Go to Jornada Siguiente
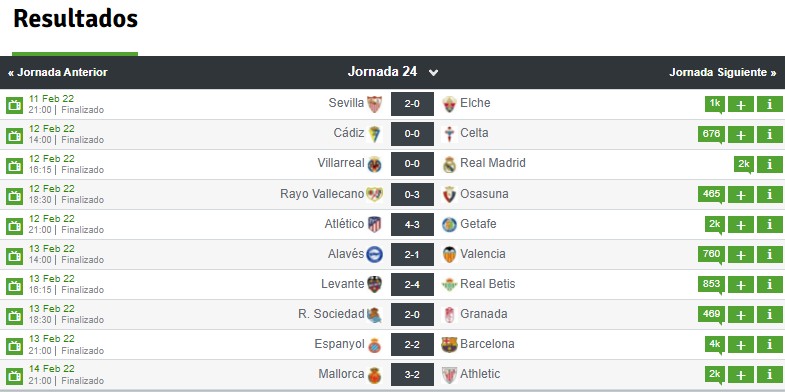The height and width of the screenshot is (392, 785). [722, 73]
